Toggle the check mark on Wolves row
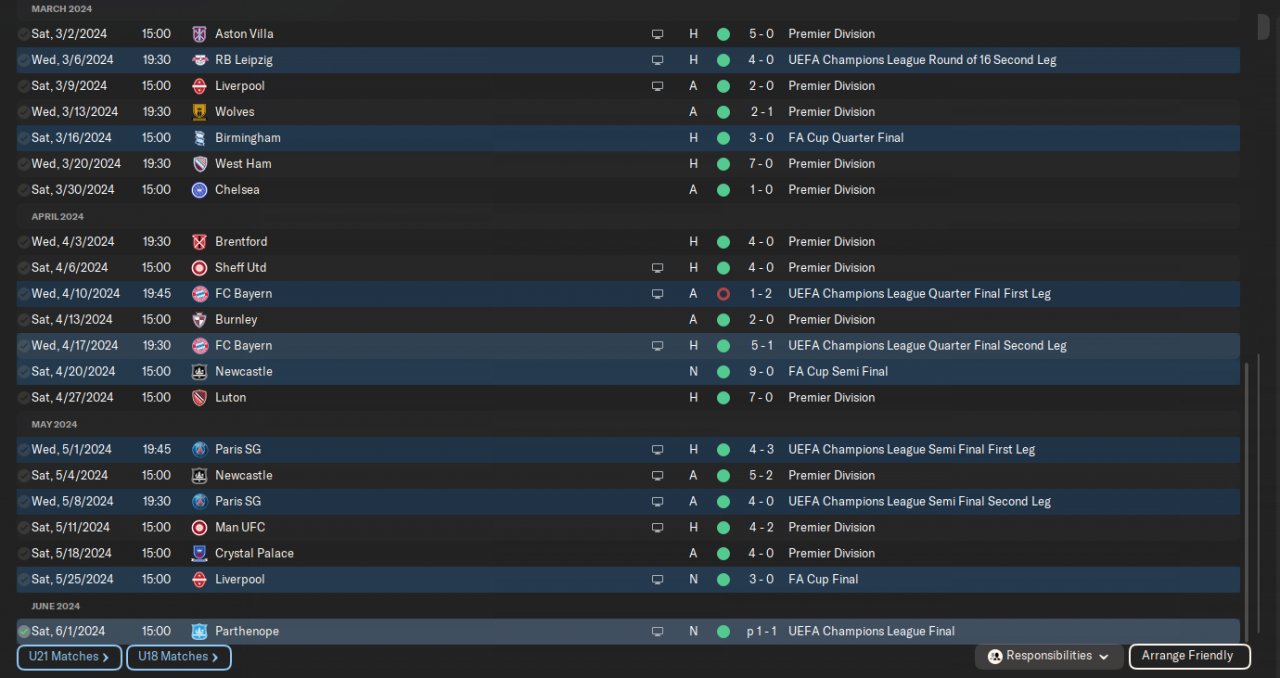This screenshot has width=1280, height=678. tap(24, 112)
